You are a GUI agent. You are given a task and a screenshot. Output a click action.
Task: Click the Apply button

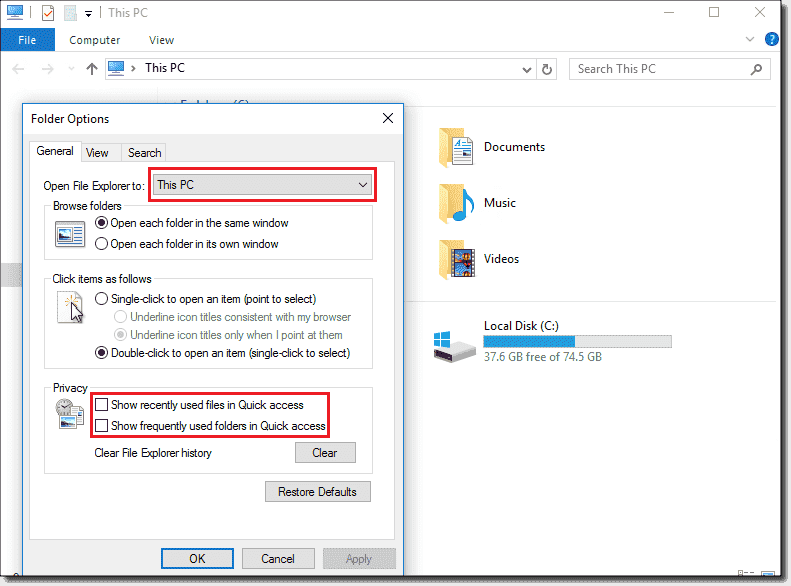pyautogui.click(x=359, y=558)
